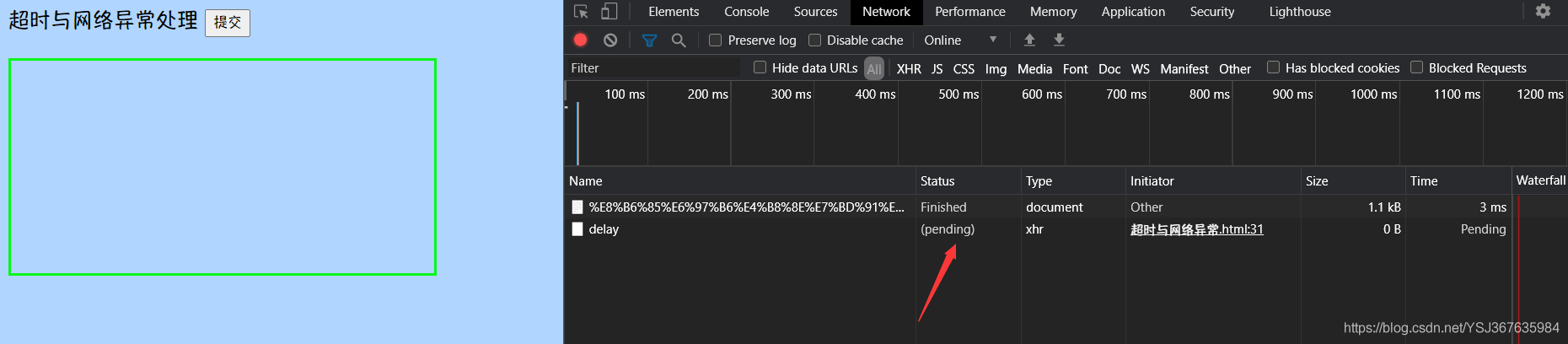Activate the inspect element picker icon
This screenshot has height=344, width=1568.
(x=581, y=12)
